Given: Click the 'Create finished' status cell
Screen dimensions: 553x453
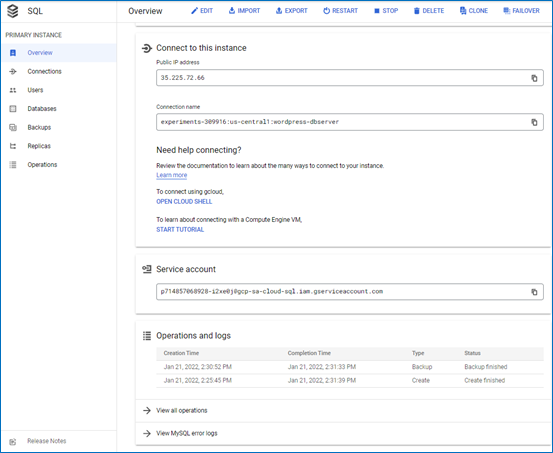Looking at the screenshot, I should pyautogui.click(x=485, y=380).
